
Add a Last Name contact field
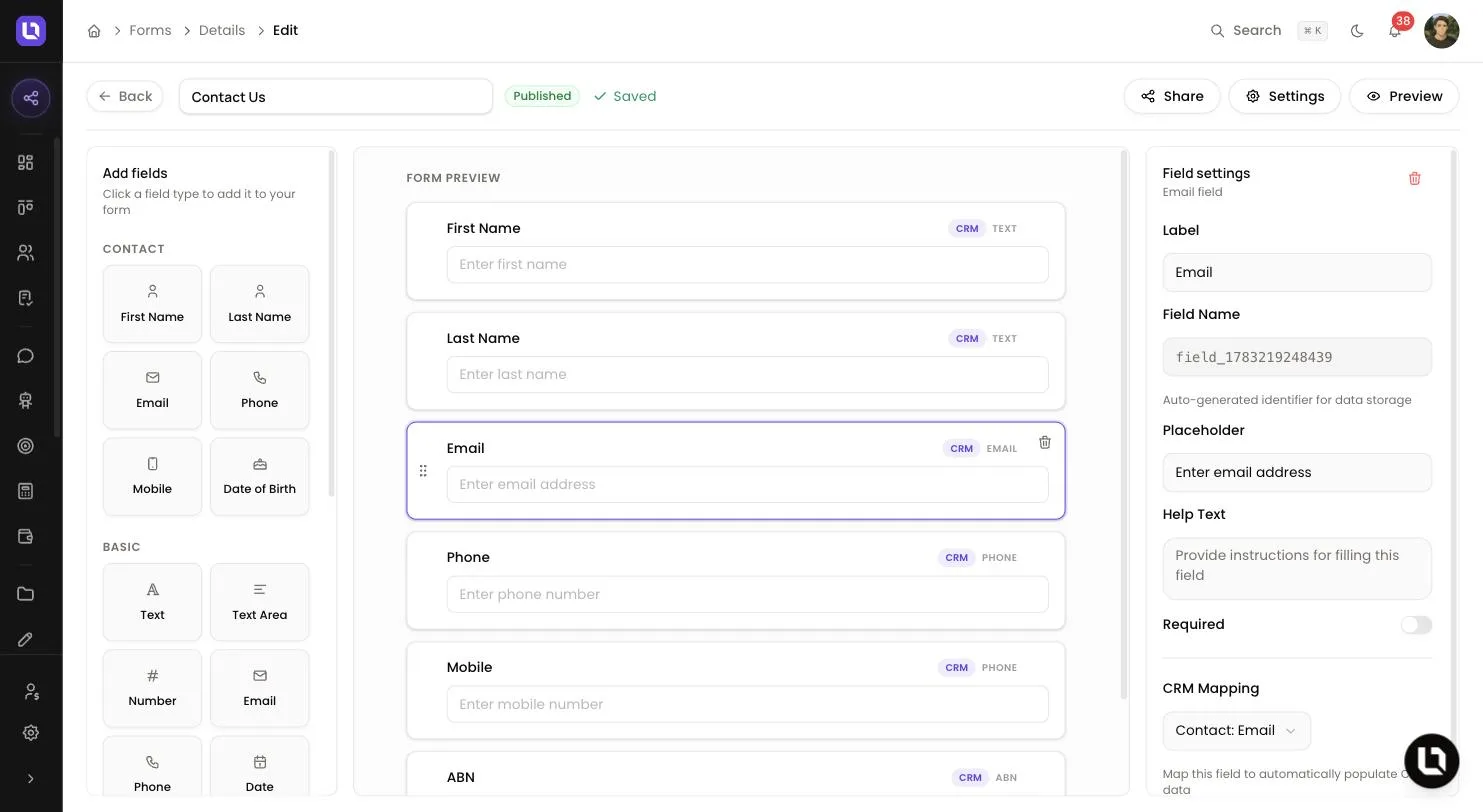pyautogui.click(x=260, y=304)
